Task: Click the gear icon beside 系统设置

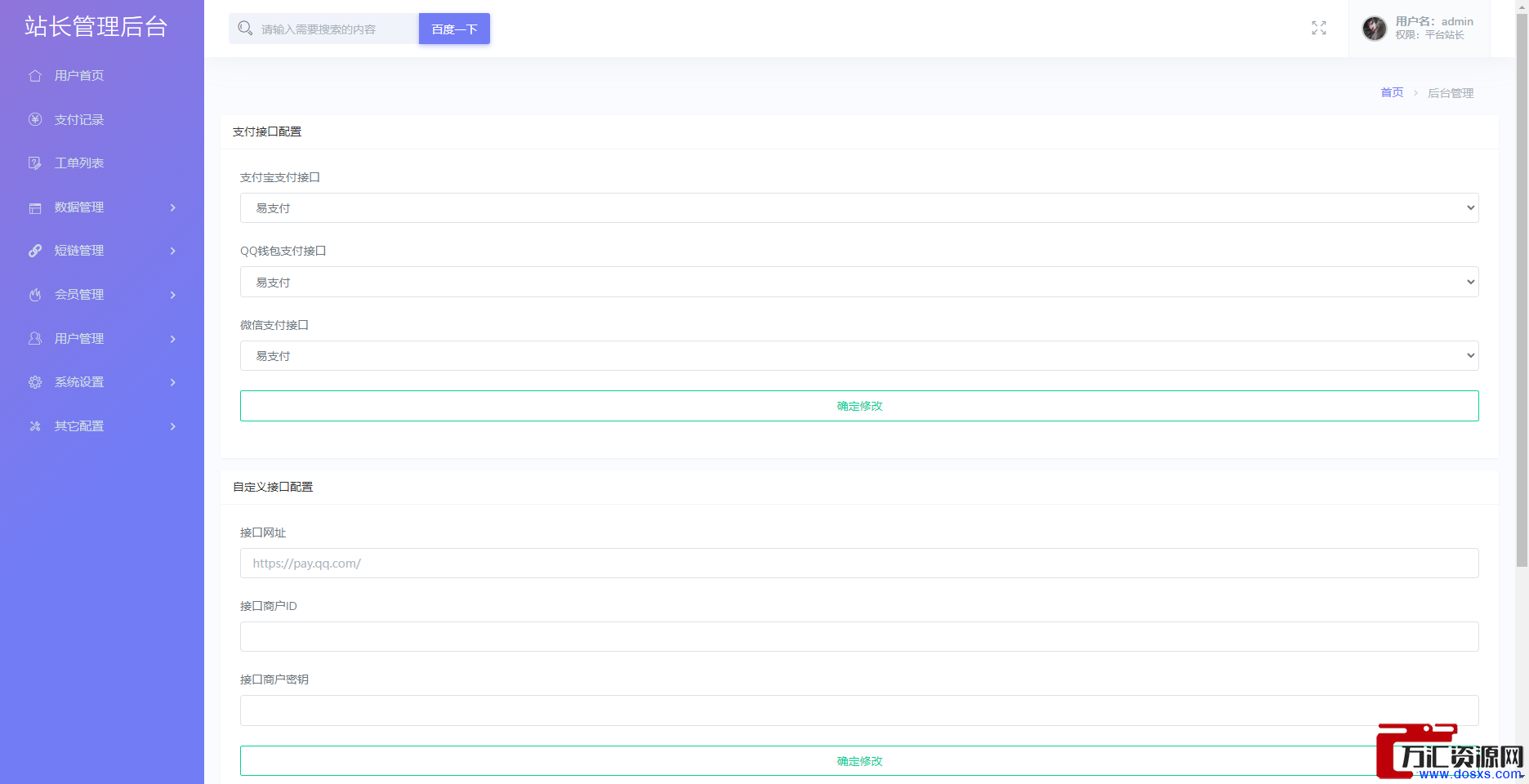Action: pyautogui.click(x=35, y=382)
